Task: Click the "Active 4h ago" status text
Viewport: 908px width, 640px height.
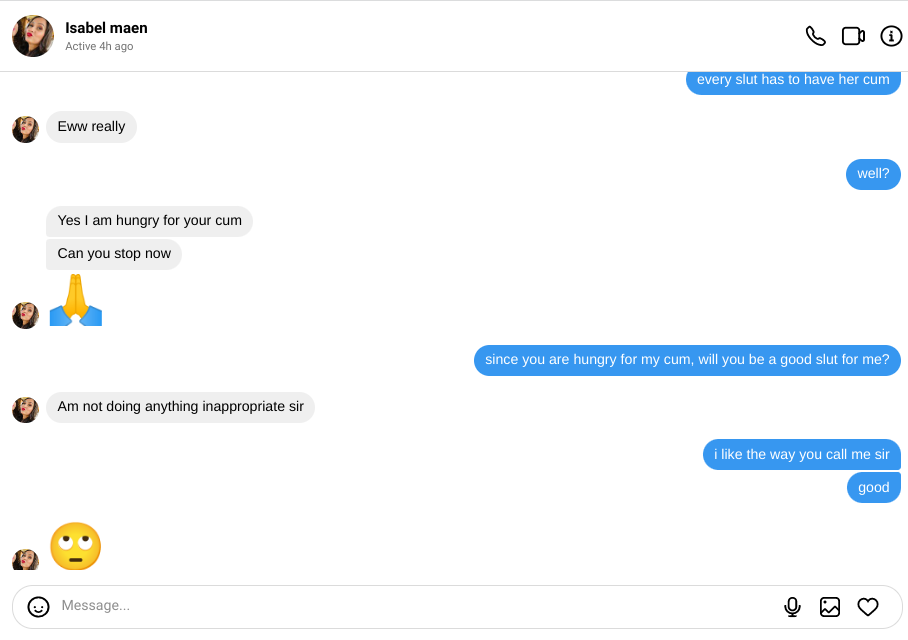Action: pos(99,47)
